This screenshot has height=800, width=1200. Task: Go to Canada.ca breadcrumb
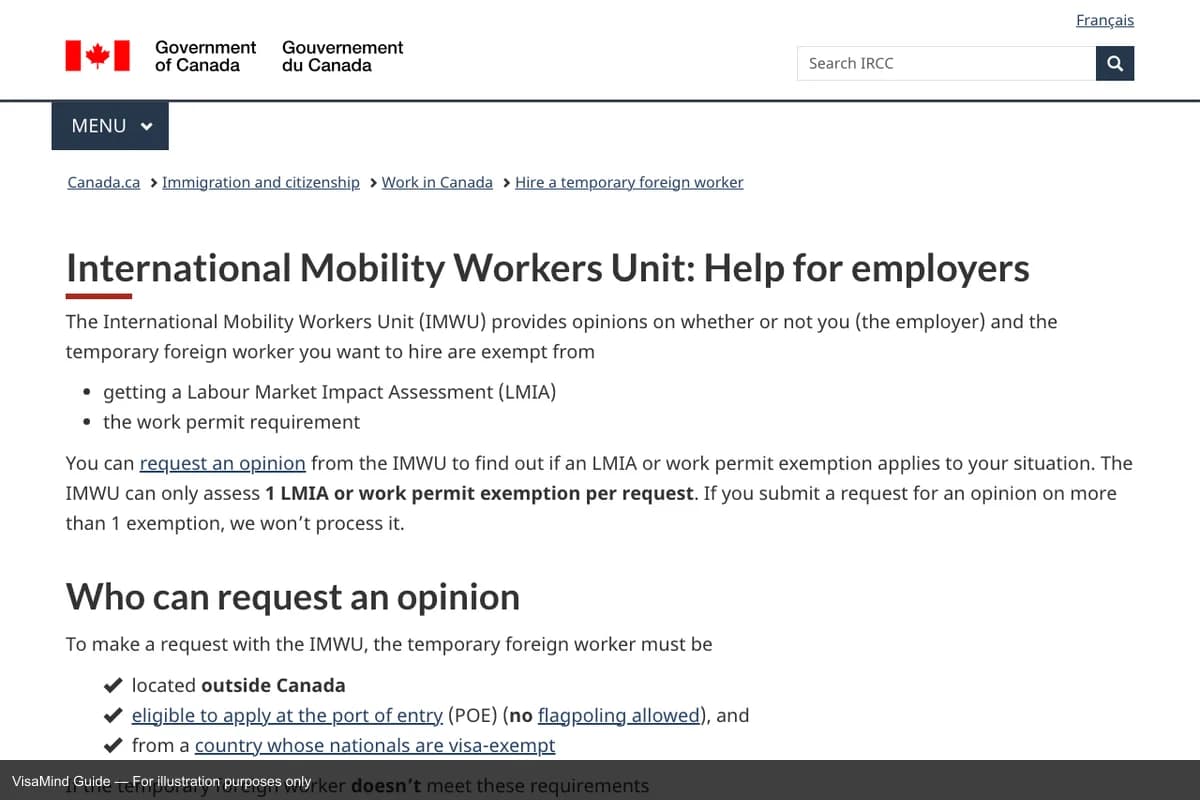[x=103, y=183]
